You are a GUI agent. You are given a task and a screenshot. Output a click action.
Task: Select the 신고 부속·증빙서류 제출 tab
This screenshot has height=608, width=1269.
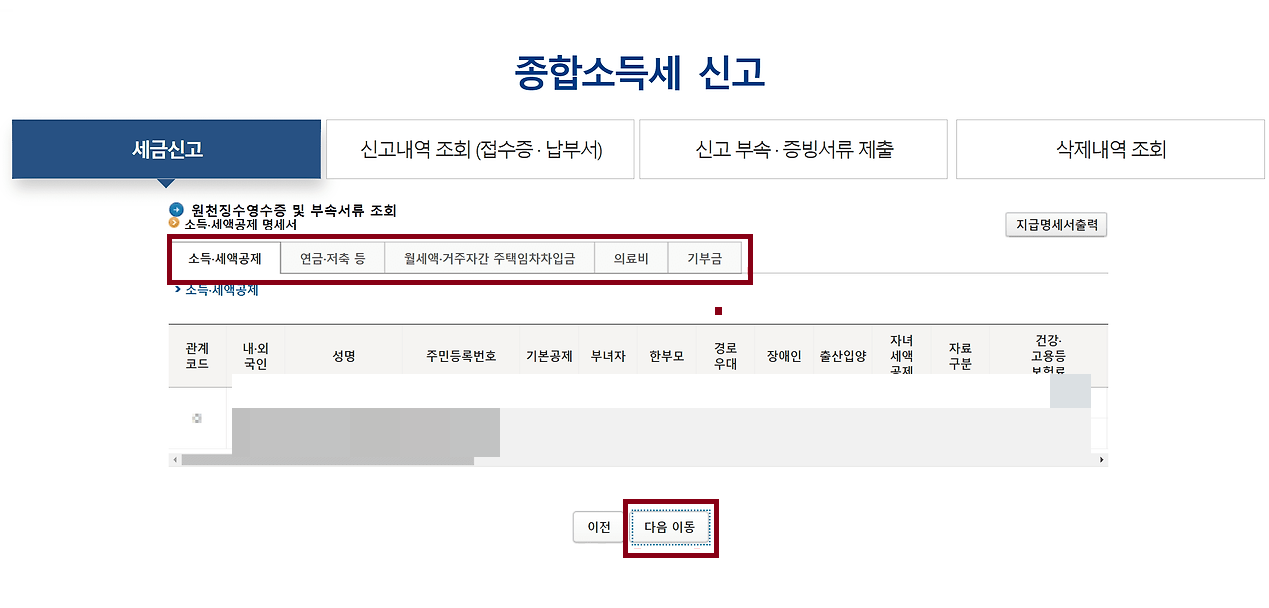(793, 148)
